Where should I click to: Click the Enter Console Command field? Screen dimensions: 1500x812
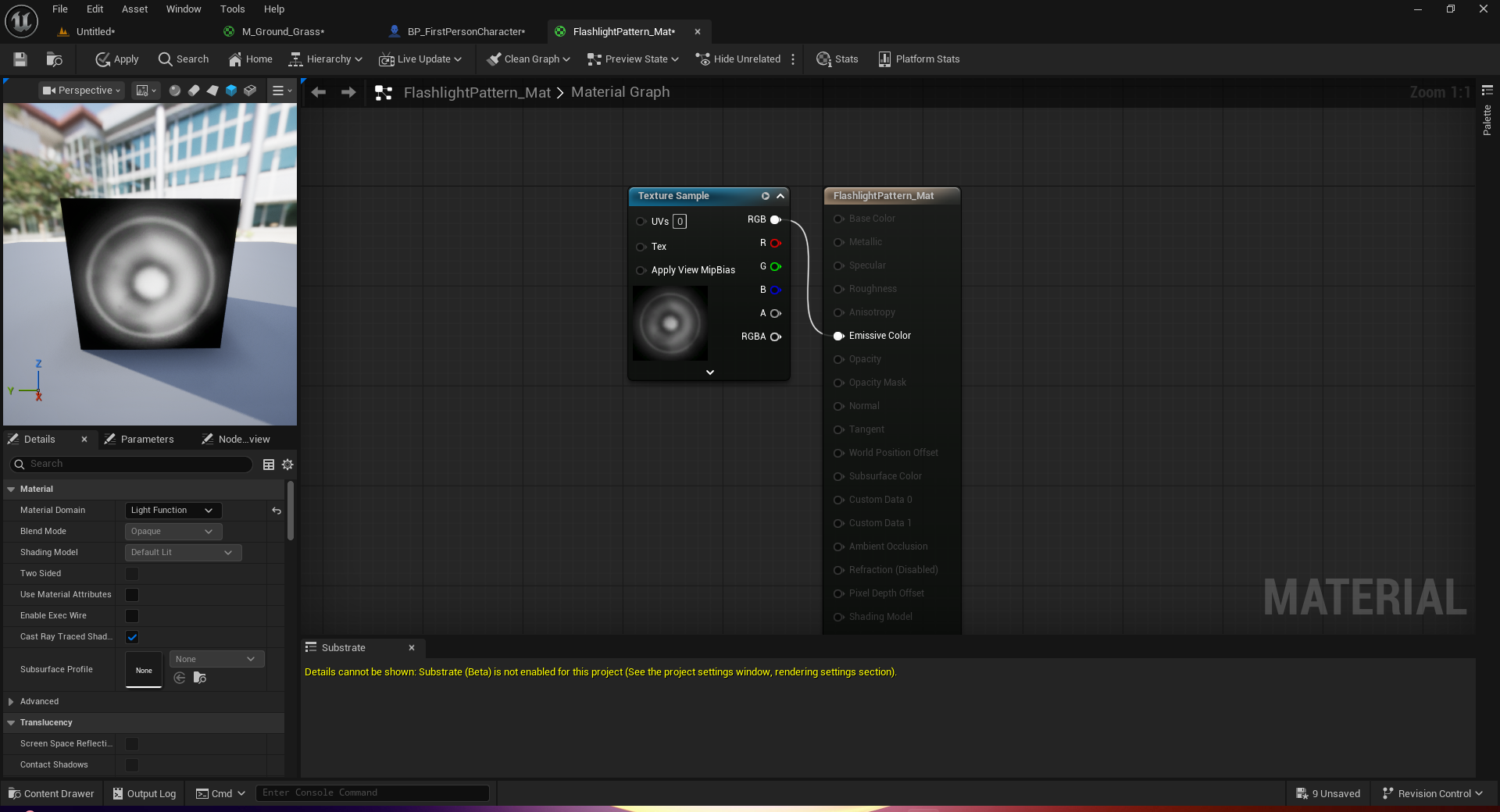click(372, 793)
